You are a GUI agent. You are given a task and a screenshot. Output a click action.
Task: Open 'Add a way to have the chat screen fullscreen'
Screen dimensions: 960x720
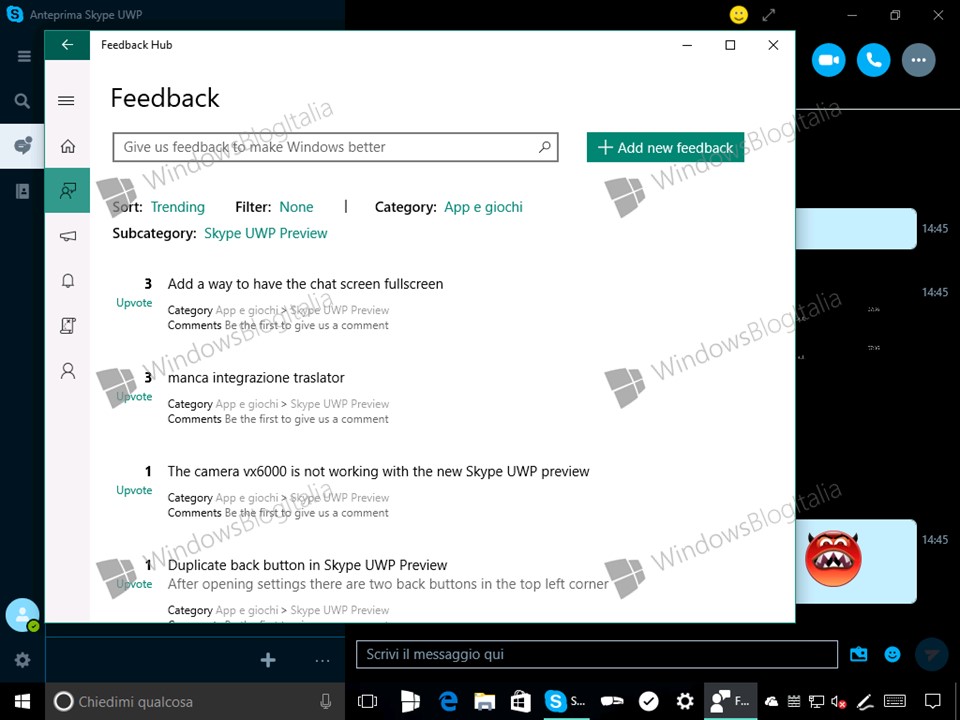(305, 283)
